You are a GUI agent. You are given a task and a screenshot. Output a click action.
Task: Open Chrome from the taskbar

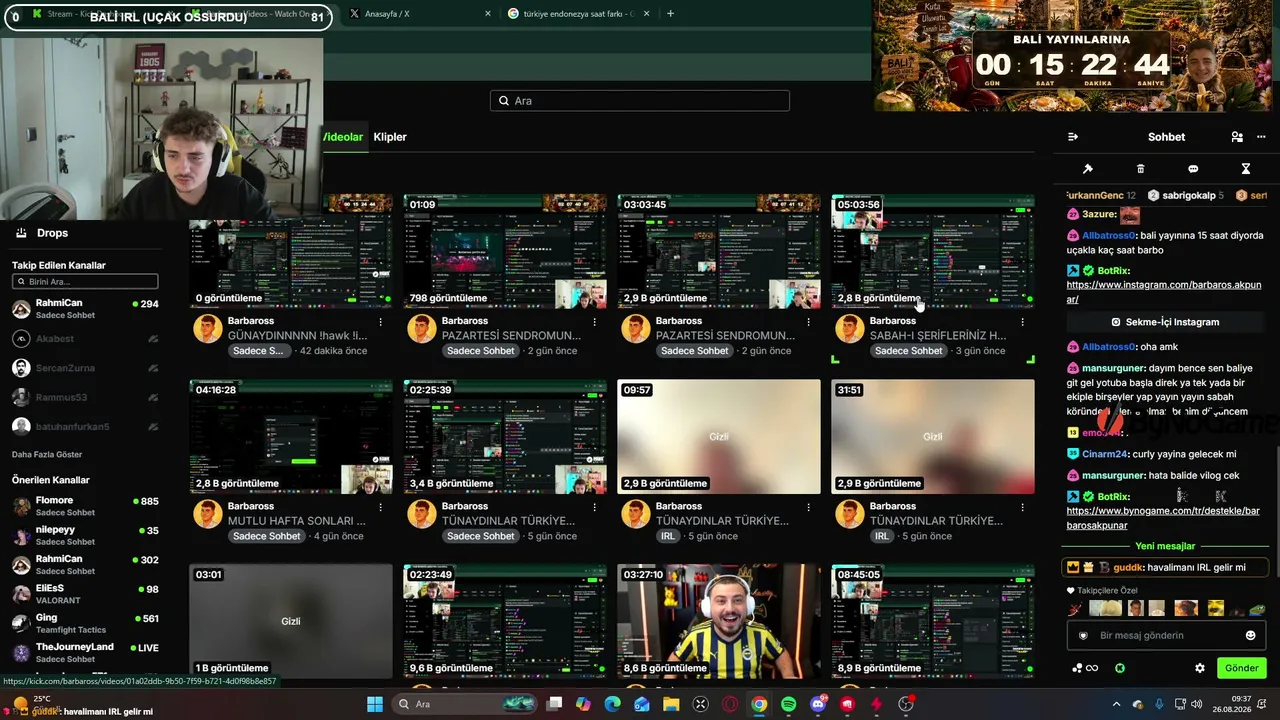[759, 704]
